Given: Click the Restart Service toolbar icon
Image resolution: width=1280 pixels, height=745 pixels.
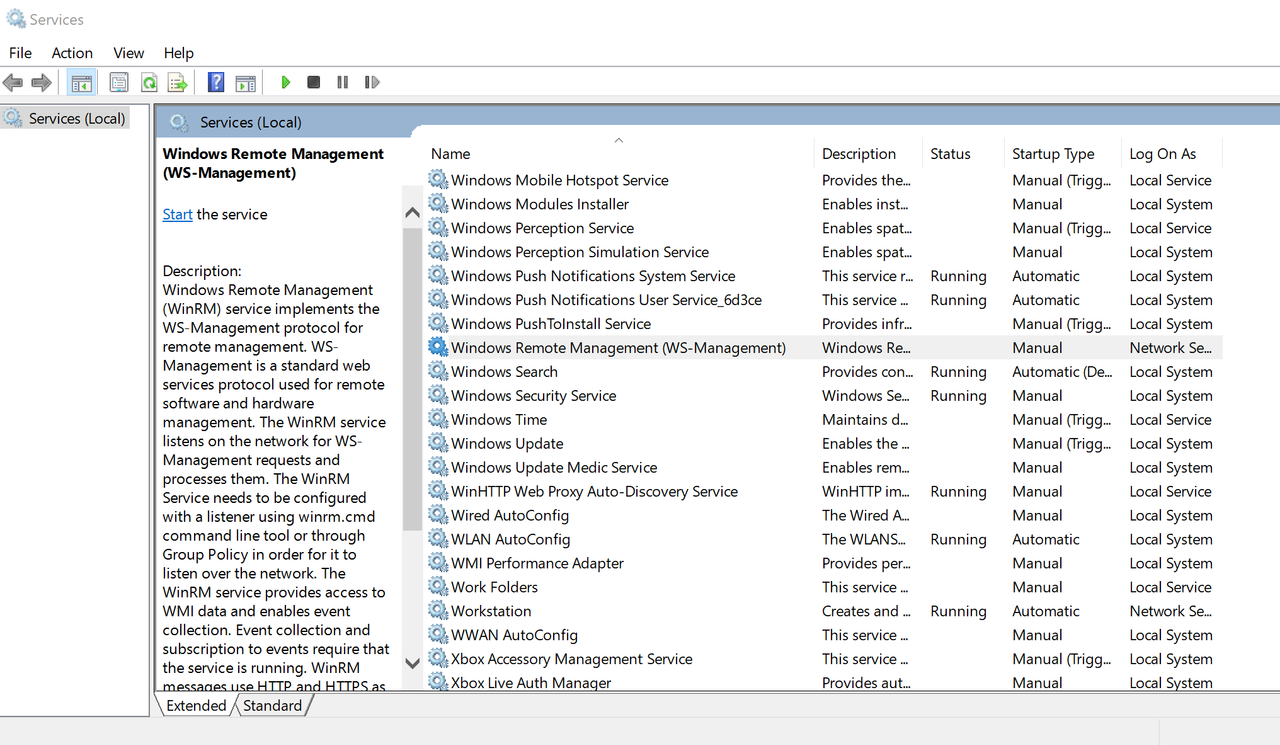Looking at the screenshot, I should [372, 82].
